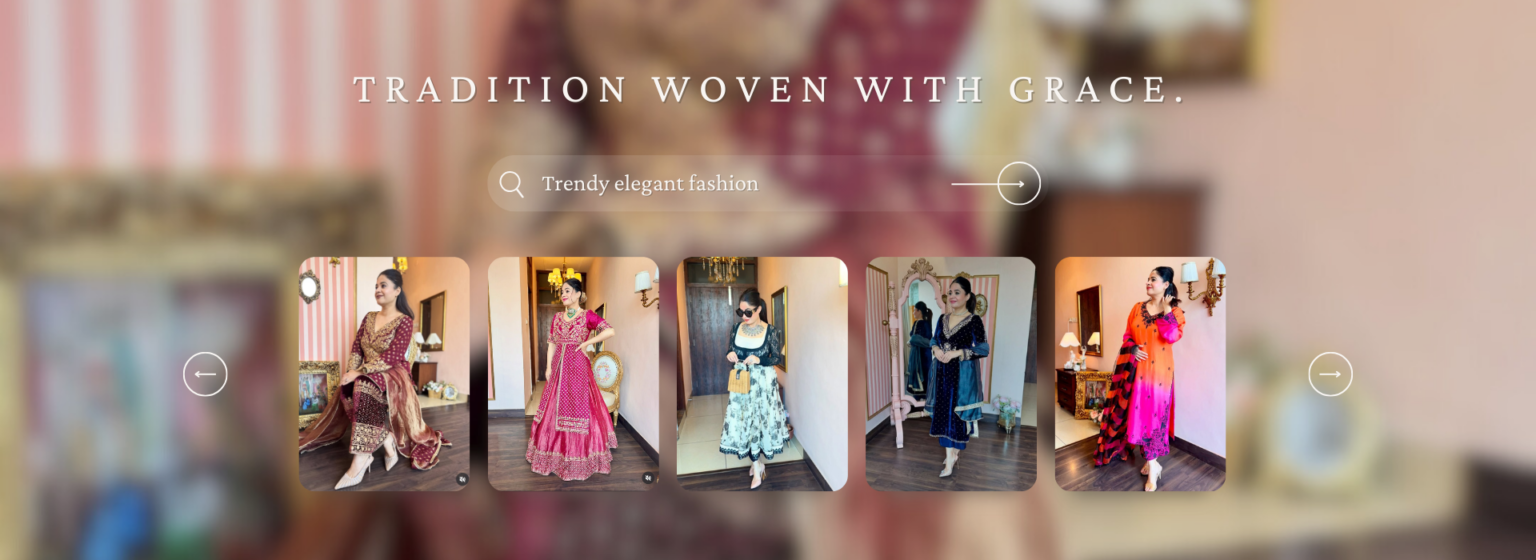Submit the search with the circled arrow
Viewport: 1536px width, 560px height.
click(1019, 184)
